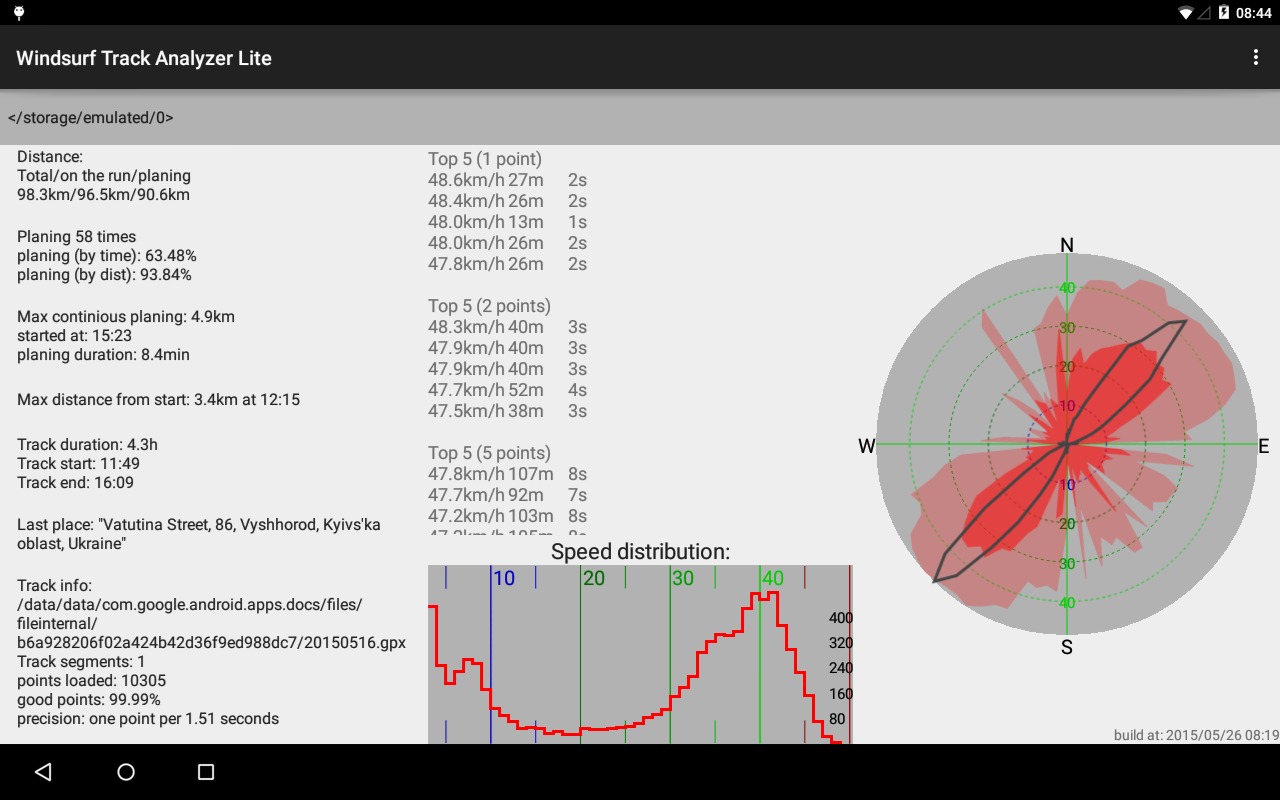Screen dimensions: 1280x800
Task: Click planing duration: 8.4min
Action: point(103,355)
